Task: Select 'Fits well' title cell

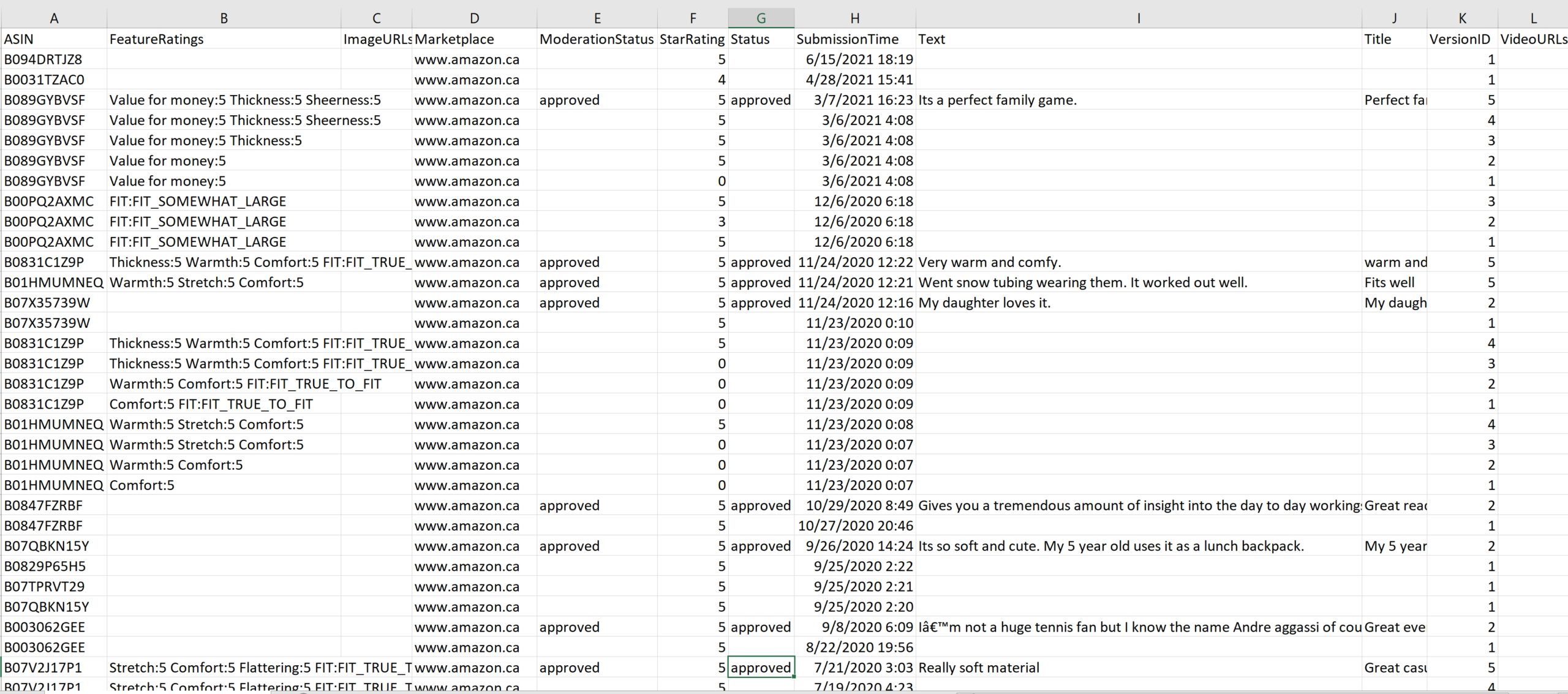Action: click(1395, 282)
